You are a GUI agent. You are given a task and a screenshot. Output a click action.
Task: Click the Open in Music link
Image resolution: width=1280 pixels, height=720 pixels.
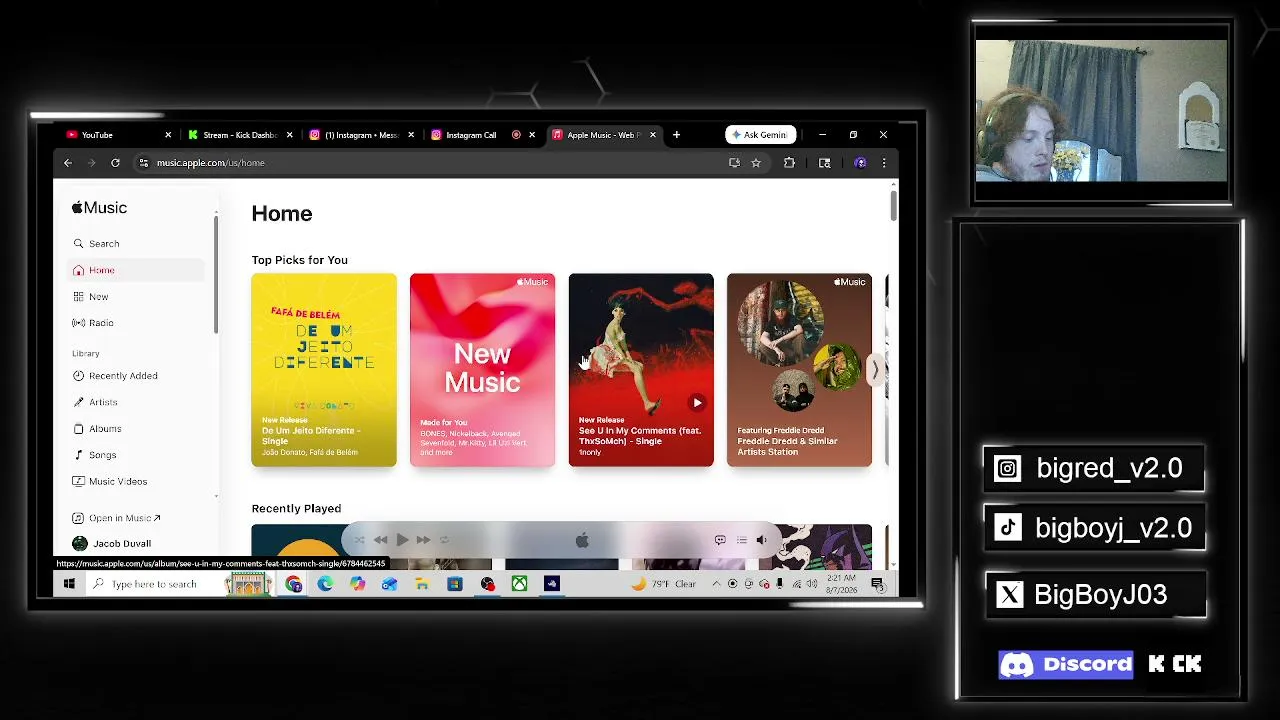pos(117,518)
